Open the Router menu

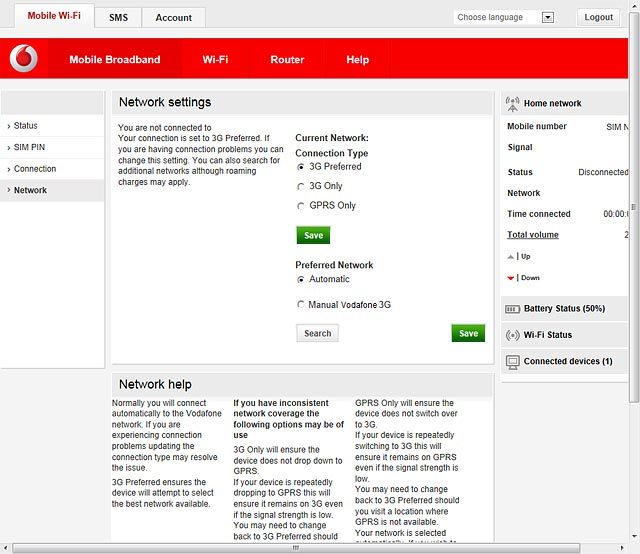click(x=287, y=60)
